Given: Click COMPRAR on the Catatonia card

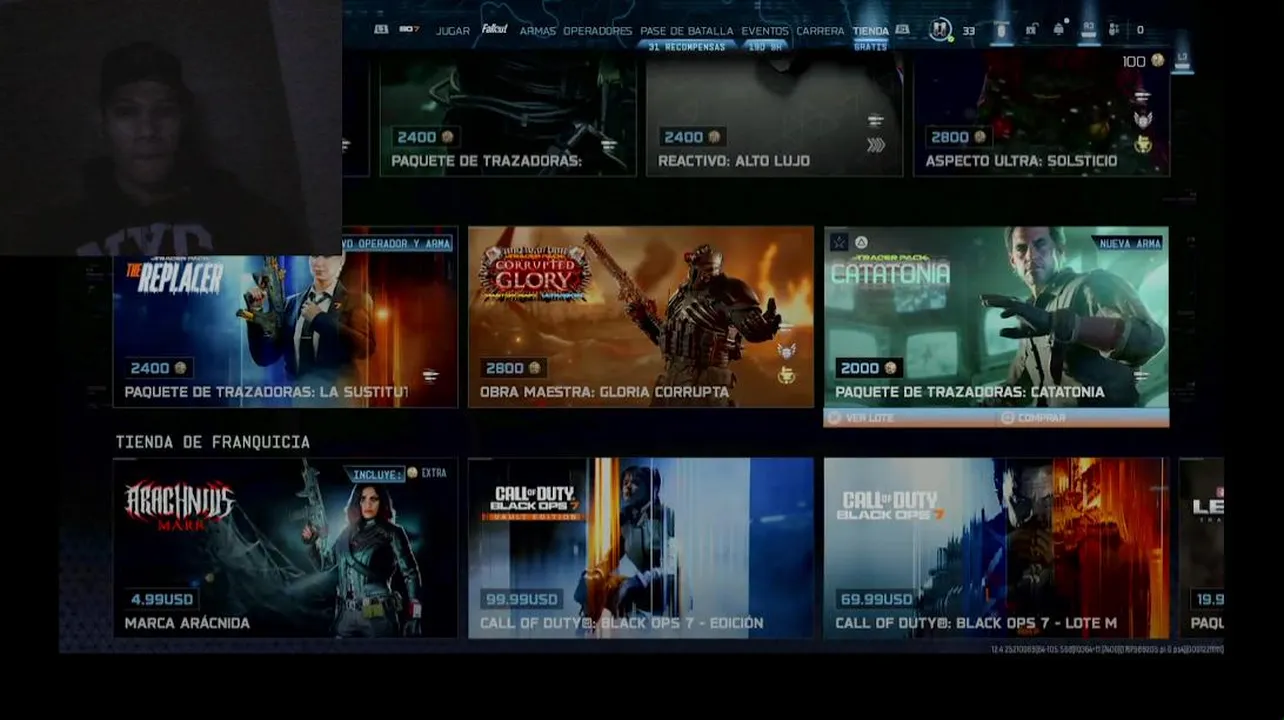Looking at the screenshot, I should click(x=1034, y=418).
